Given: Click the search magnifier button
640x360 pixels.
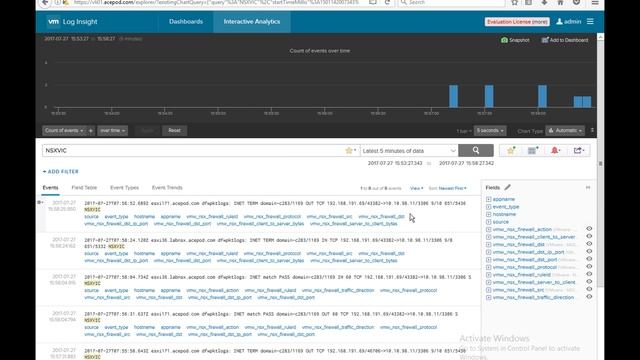Looking at the screenshot, I should point(476,150).
